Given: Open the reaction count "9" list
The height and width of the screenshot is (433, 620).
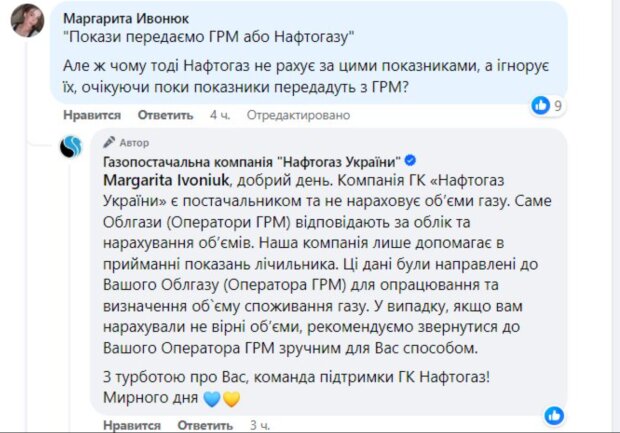Looking at the screenshot, I should click(558, 105).
